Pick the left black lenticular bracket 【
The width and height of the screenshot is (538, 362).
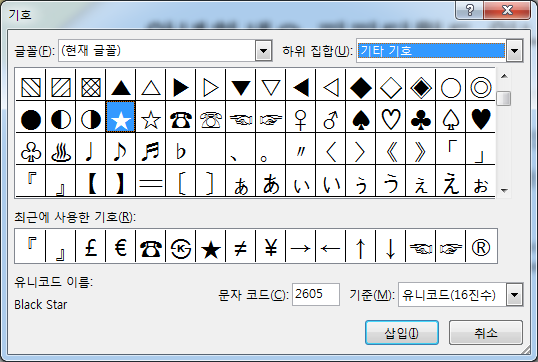coord(91,184)
